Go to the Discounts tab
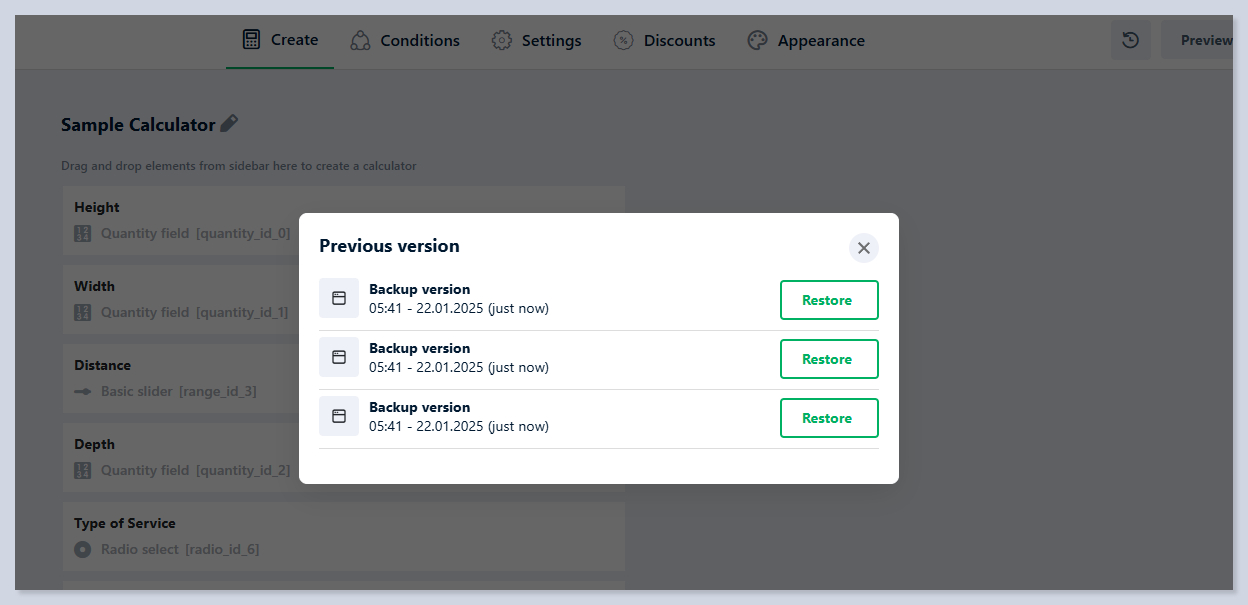1248x605 pixels. point(664,41)
